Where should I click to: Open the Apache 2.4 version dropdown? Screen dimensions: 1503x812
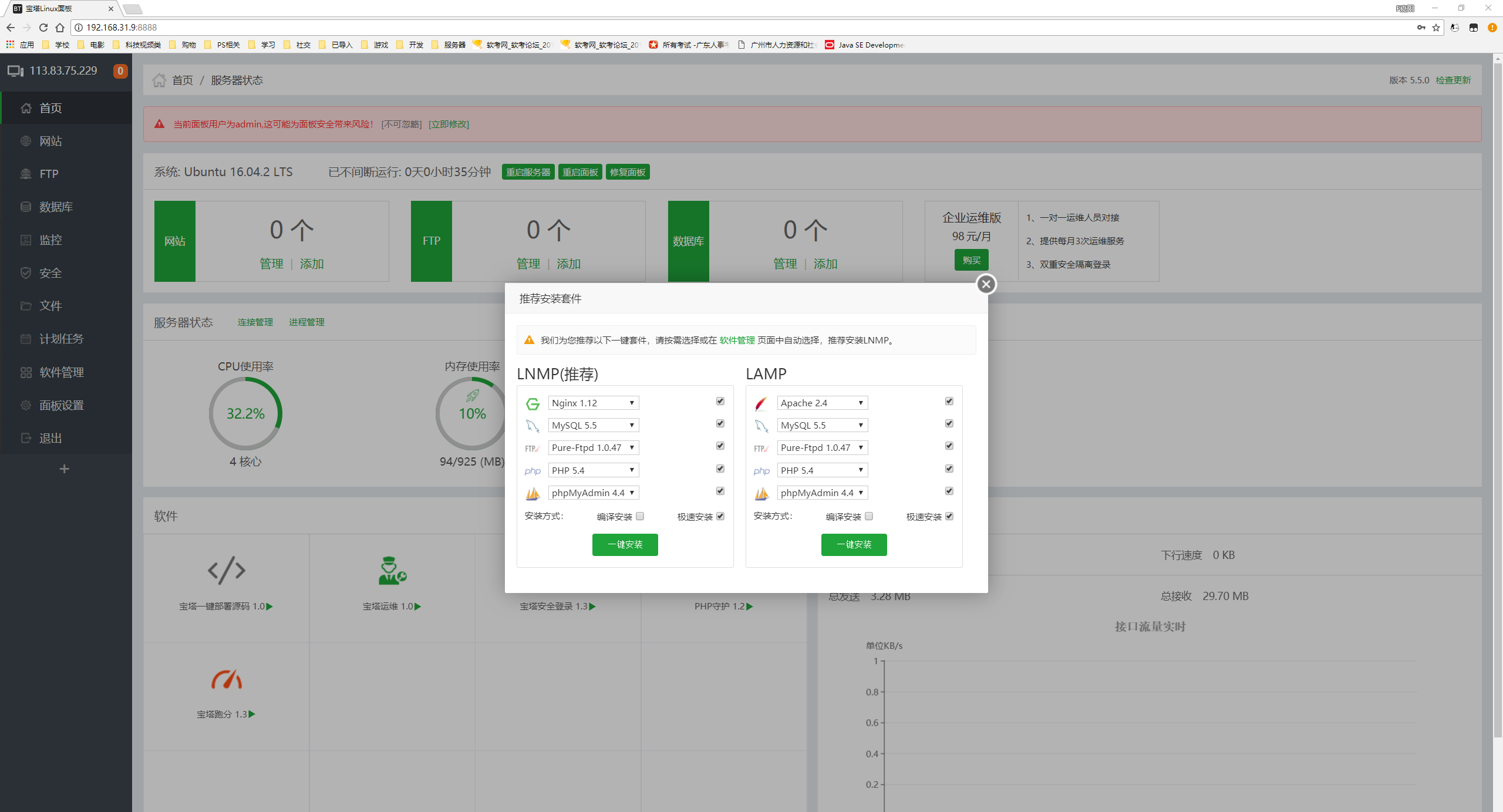[x=822, y=403]
